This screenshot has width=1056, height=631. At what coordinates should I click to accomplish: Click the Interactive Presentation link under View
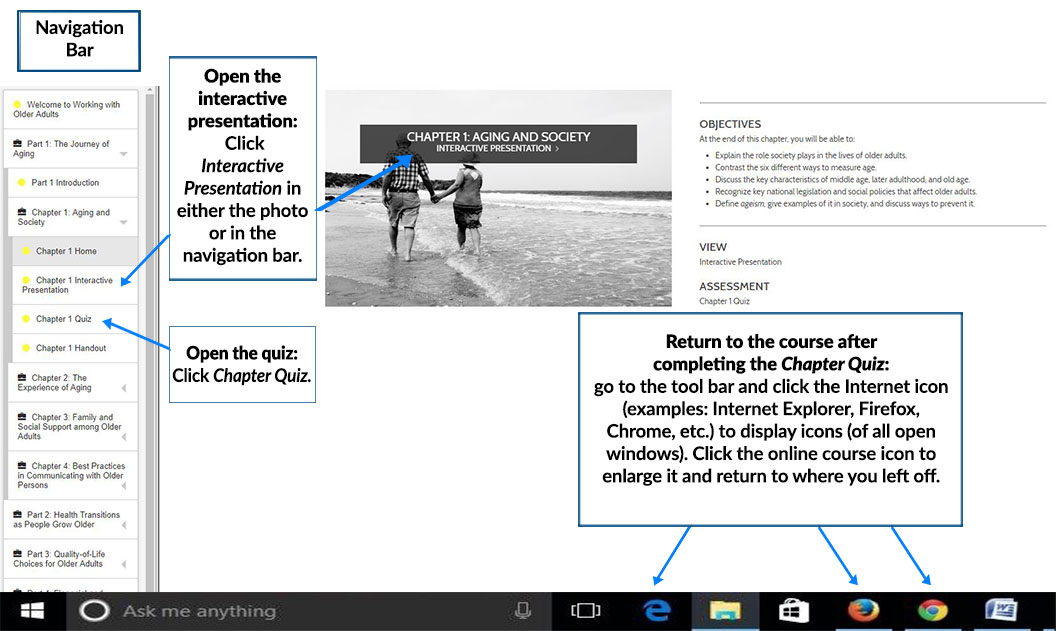click(x=740, y=262)
